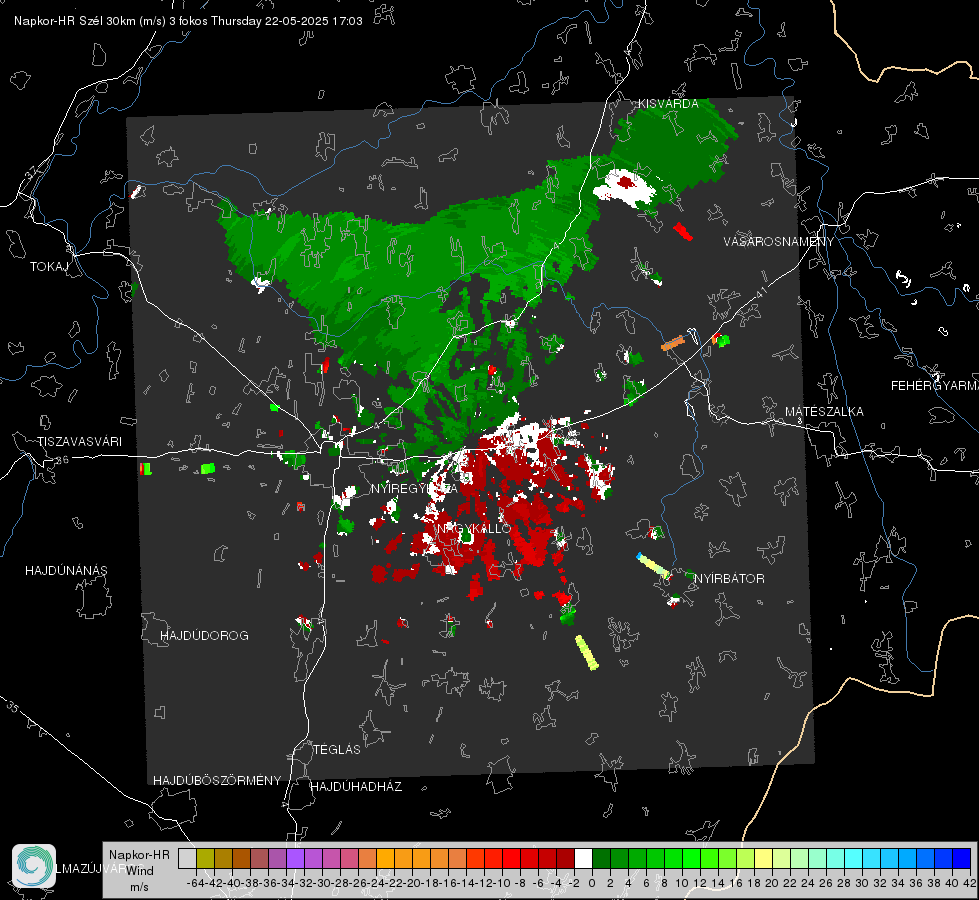
Task: Click the HAJDÚHADHÁZ label
Action: [356, 786]
